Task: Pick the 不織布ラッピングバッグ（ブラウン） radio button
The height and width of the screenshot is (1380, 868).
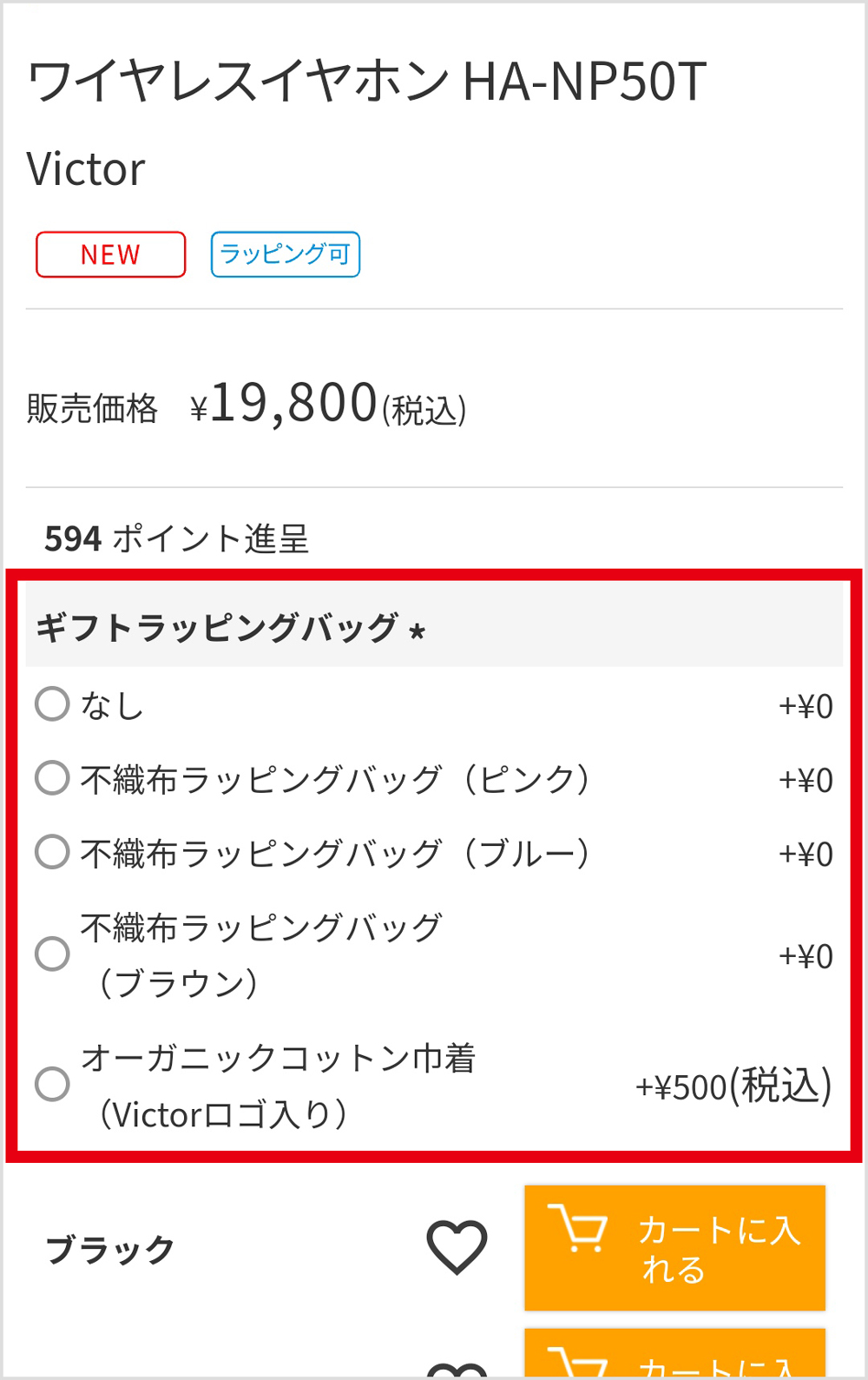Action: 53,954
